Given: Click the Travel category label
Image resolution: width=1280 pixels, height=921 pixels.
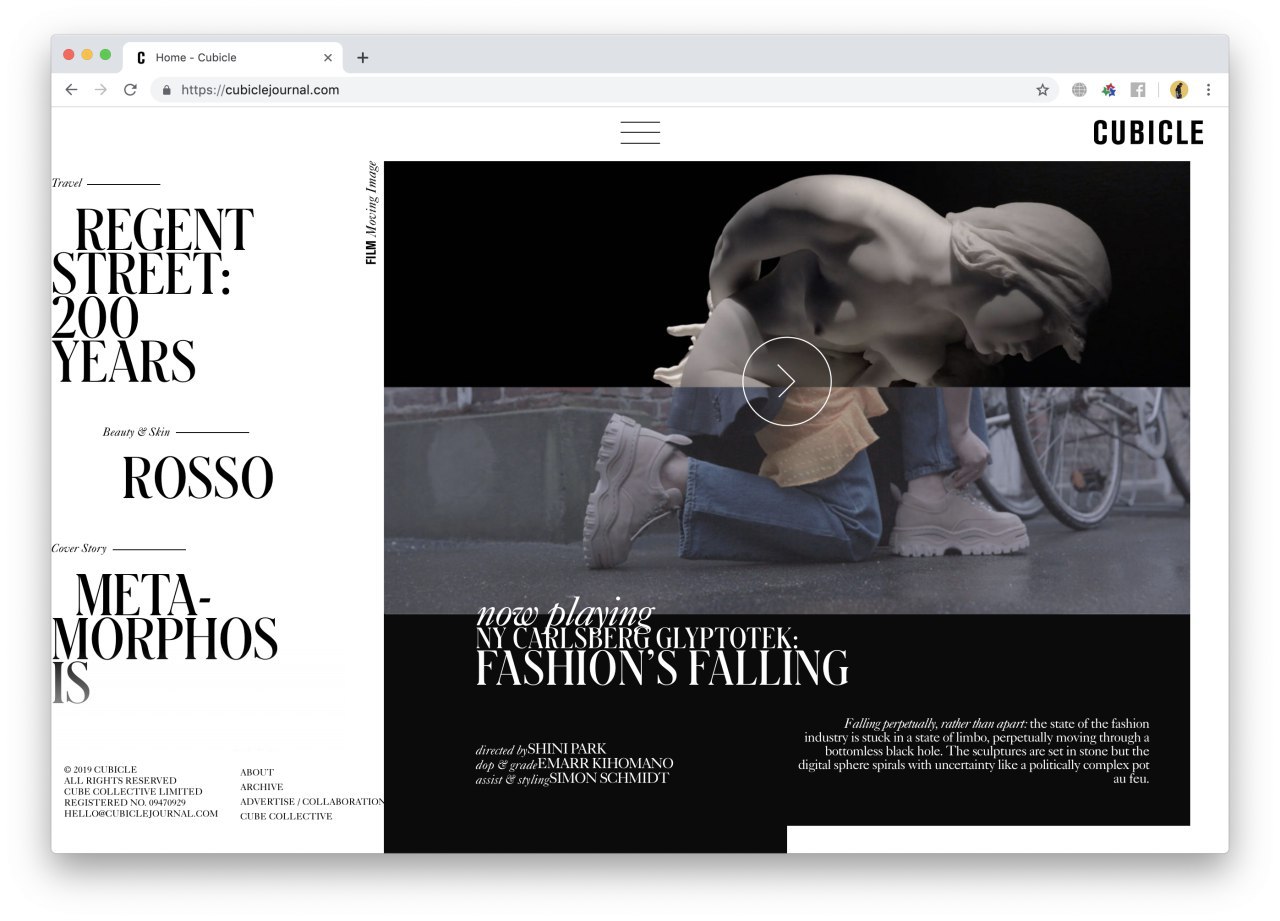Looking at the screenshot, I should pyautogui.click(x=67, y=183).
